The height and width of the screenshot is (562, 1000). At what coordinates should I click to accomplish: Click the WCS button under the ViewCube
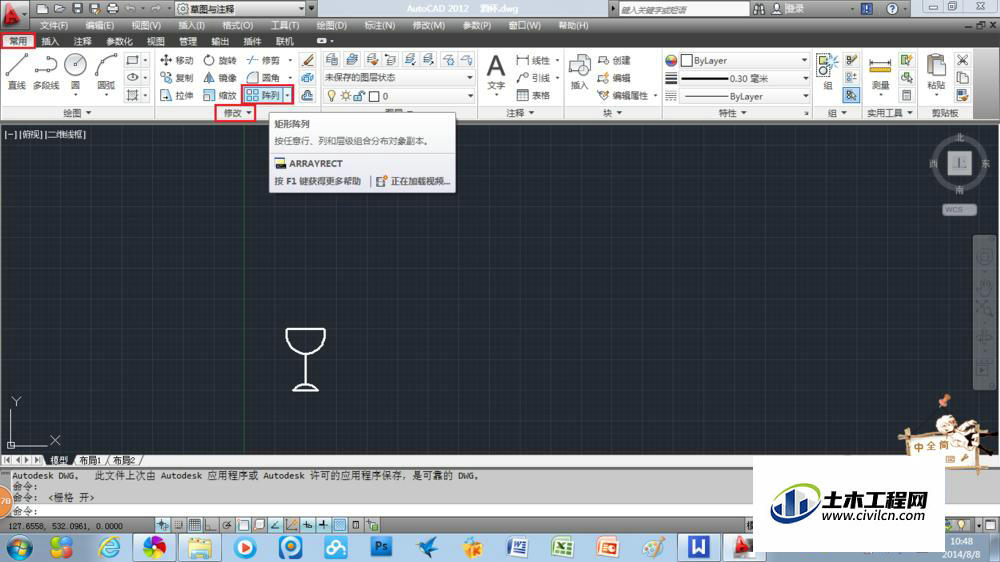coord(959,210)
